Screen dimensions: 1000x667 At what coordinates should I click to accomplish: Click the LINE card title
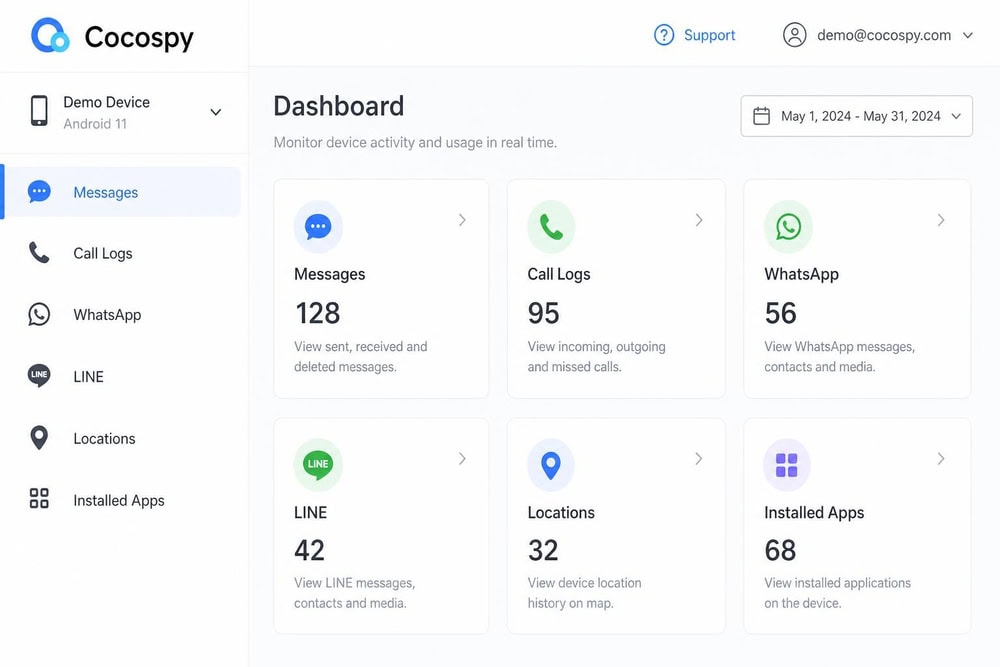pos(311,513)
